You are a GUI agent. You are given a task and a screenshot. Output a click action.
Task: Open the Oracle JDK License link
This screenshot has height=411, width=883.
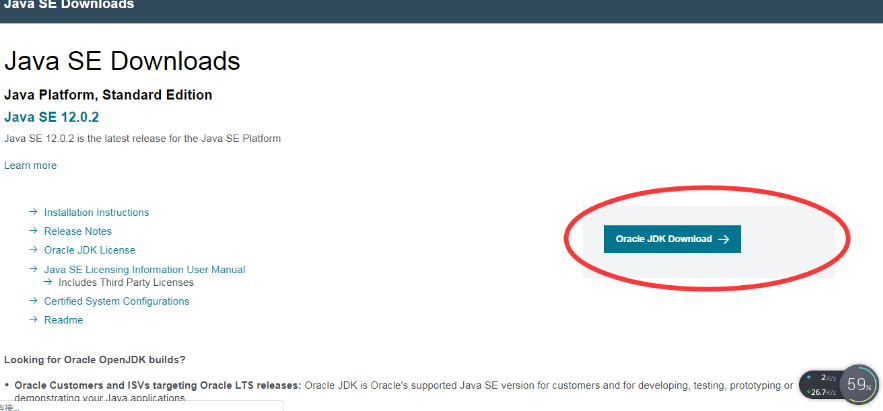(x=90, y=250)
